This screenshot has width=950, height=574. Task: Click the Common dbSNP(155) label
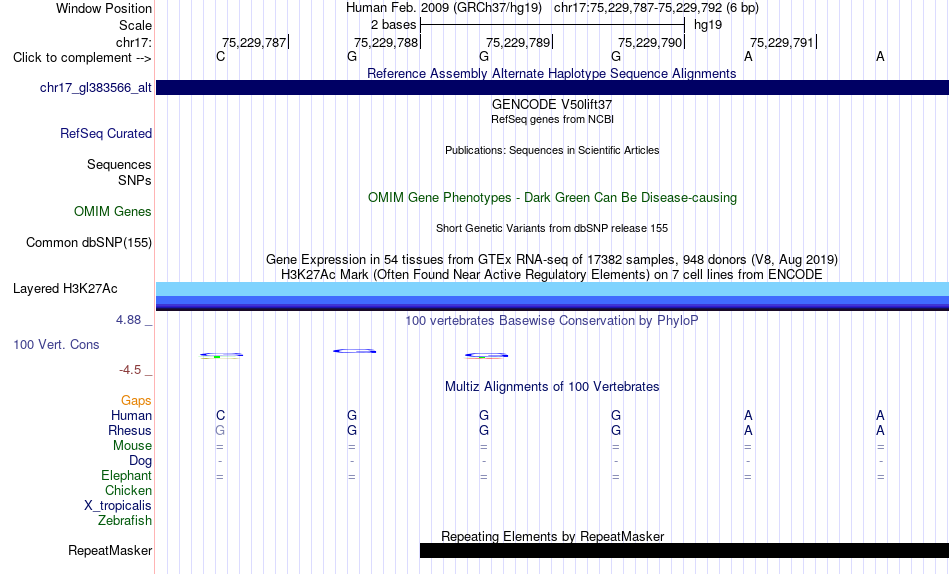point(88,242)
